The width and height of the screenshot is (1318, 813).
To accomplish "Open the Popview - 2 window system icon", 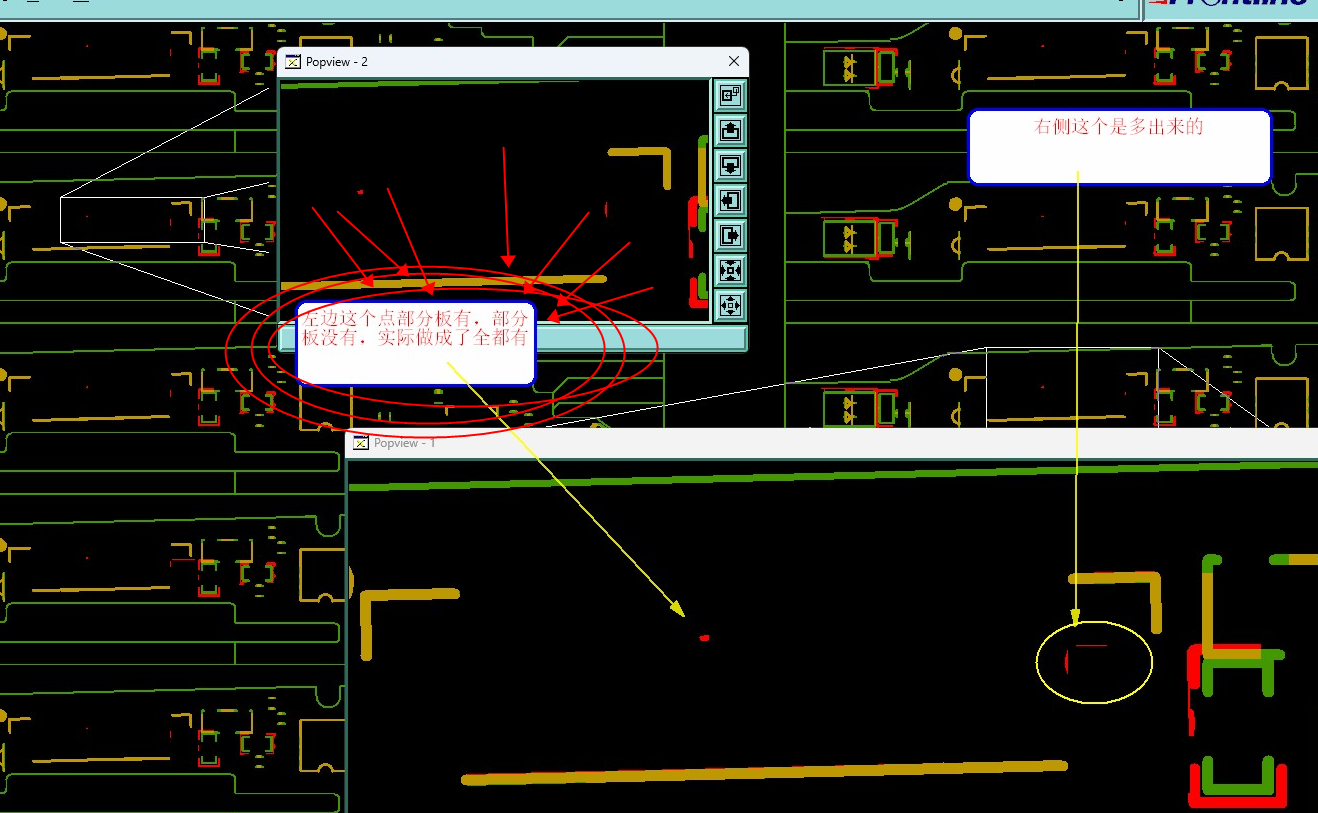I will pyautogui.click(x=293, y=62).
